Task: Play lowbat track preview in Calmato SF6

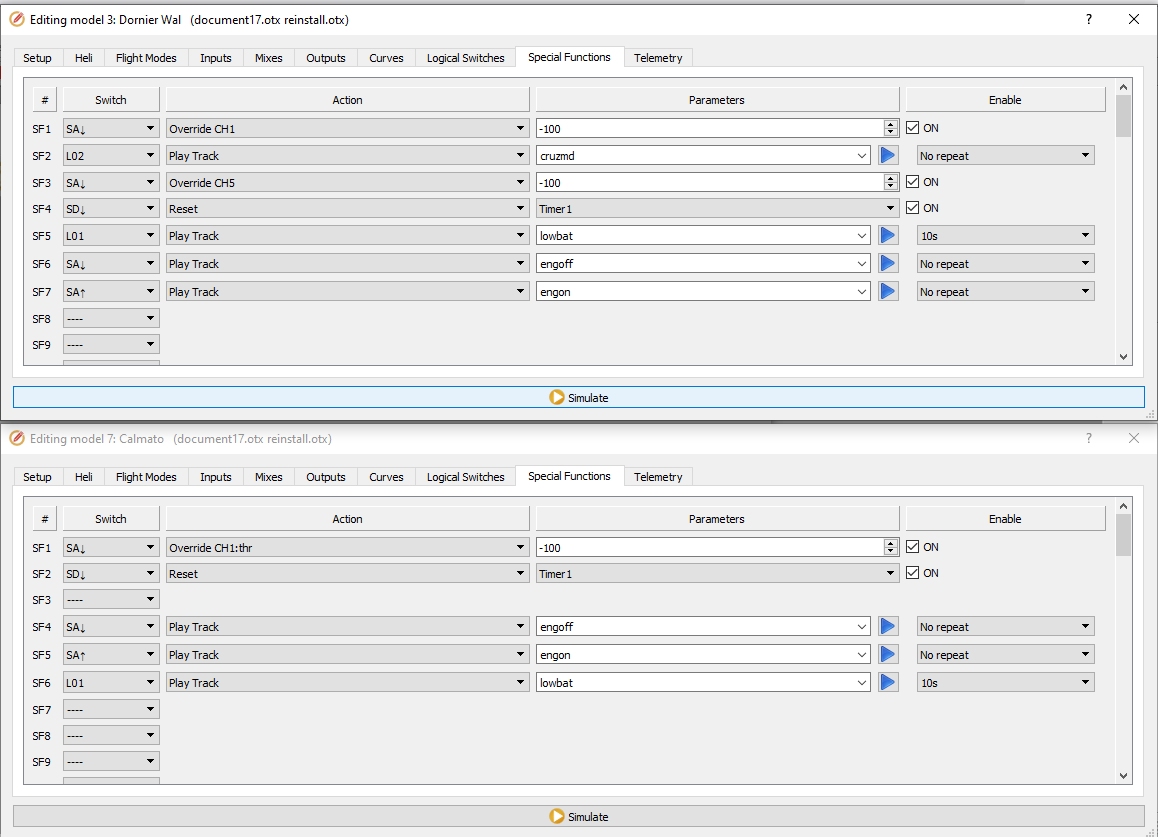Action: (888, 683)
